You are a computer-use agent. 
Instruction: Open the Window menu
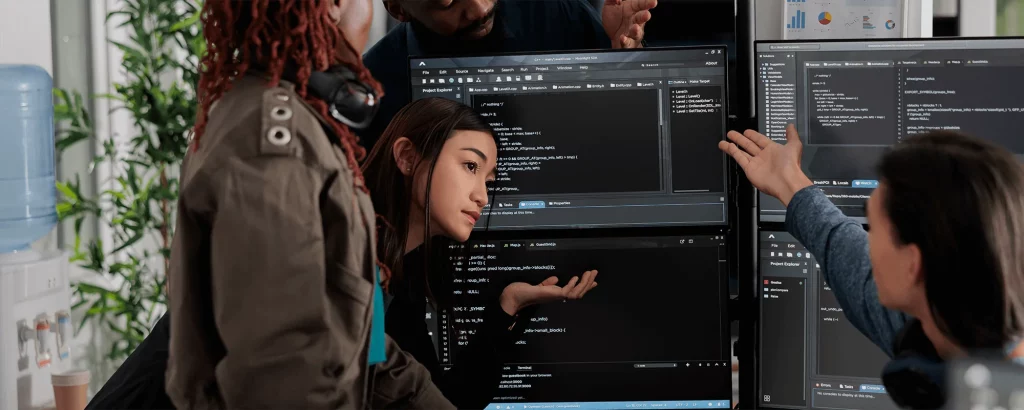pyautogui.click(x=564, y=68)
